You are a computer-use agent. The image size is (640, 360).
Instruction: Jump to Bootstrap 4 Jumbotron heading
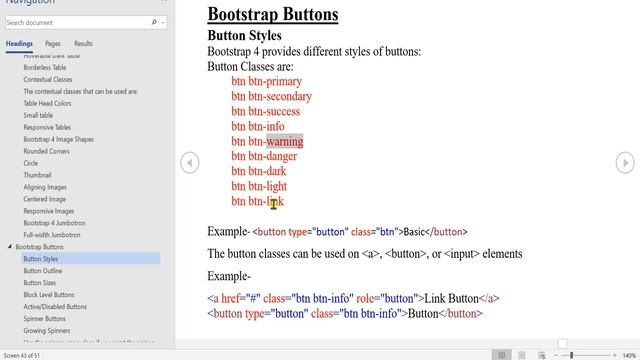(54, 223)
